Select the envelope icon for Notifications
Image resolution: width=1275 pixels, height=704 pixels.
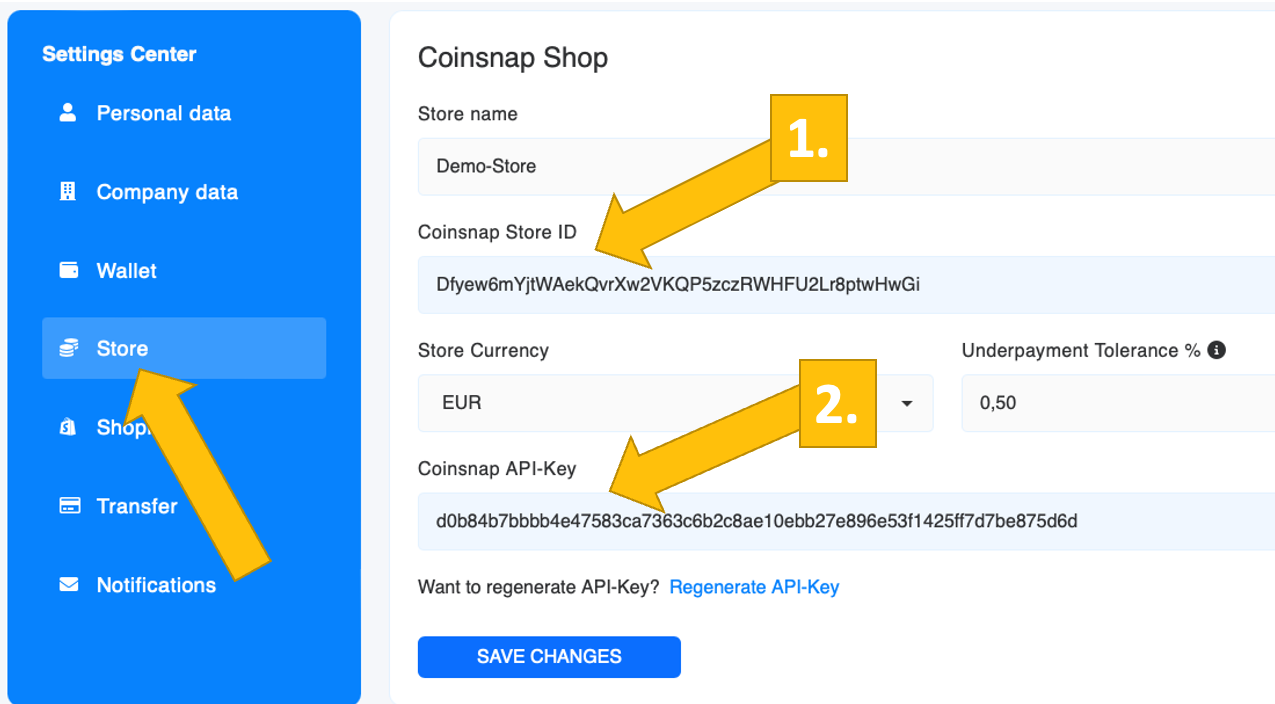[68, 585]
